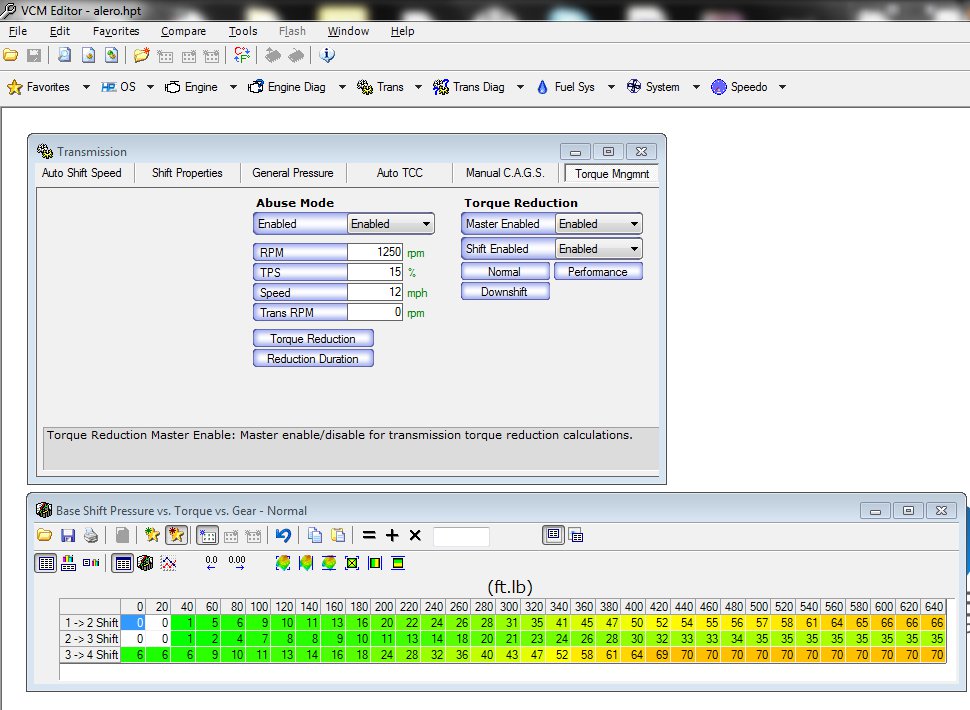Click the line graph view icon
Image resolution: width=970 pixels, height=710 pixels.
[169, 564]
